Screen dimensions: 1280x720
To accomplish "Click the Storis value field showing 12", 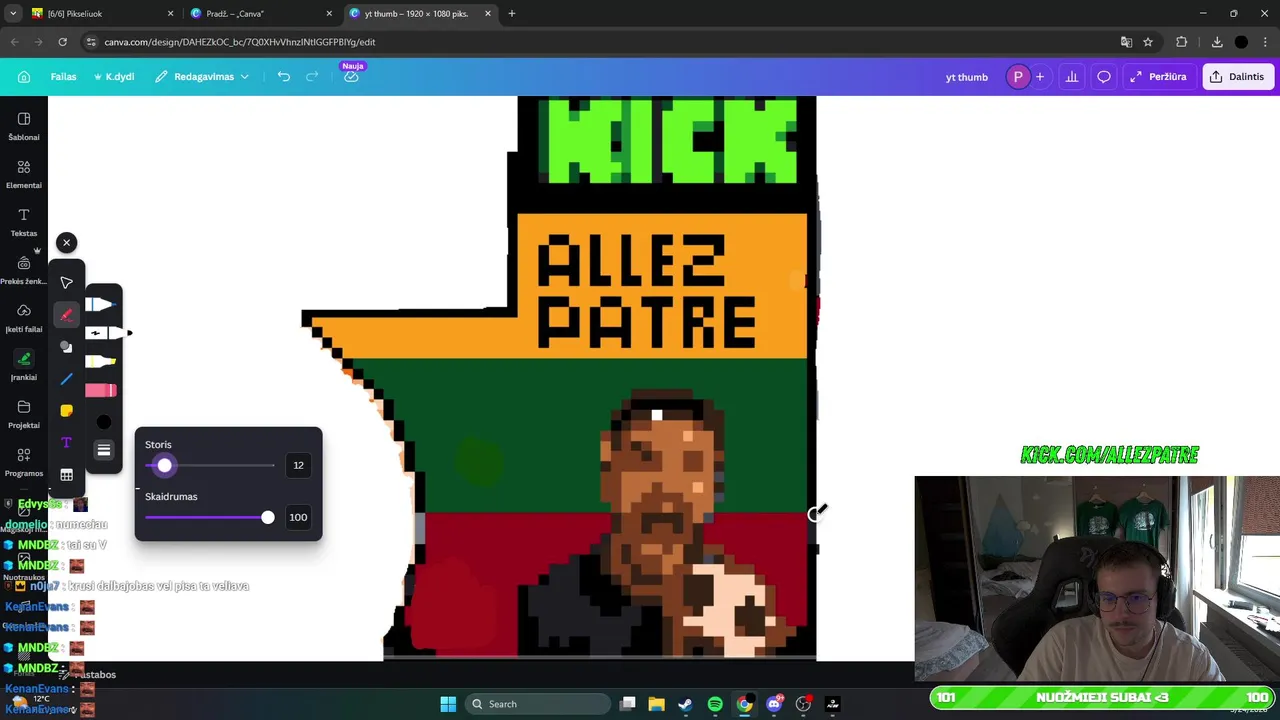I will 298,465.
